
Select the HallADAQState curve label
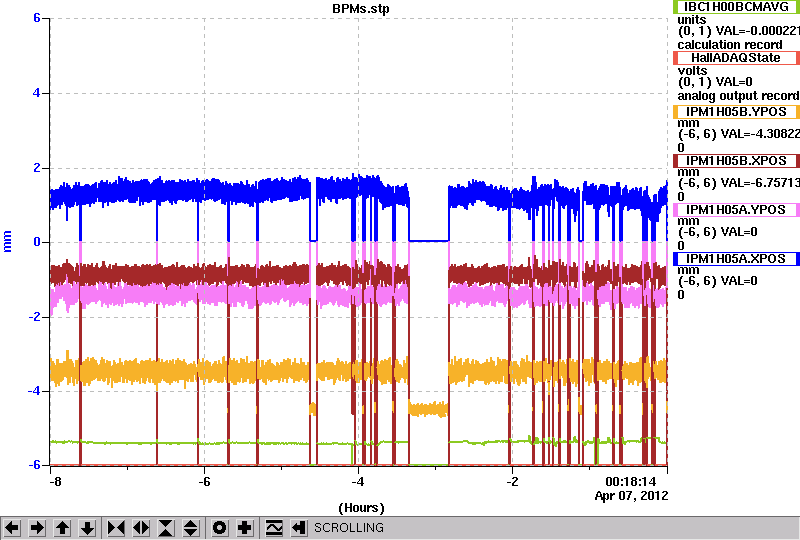(x=736, y=58)
